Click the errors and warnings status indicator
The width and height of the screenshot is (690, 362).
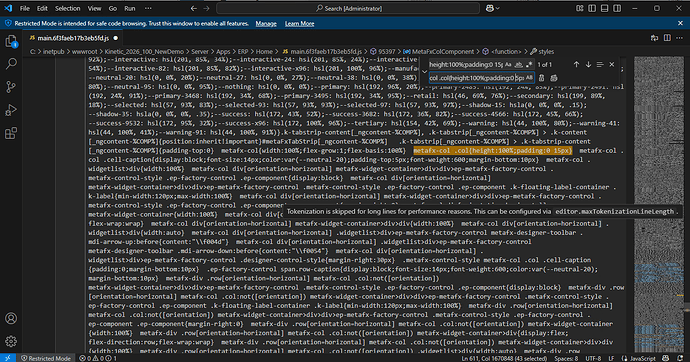98,358
